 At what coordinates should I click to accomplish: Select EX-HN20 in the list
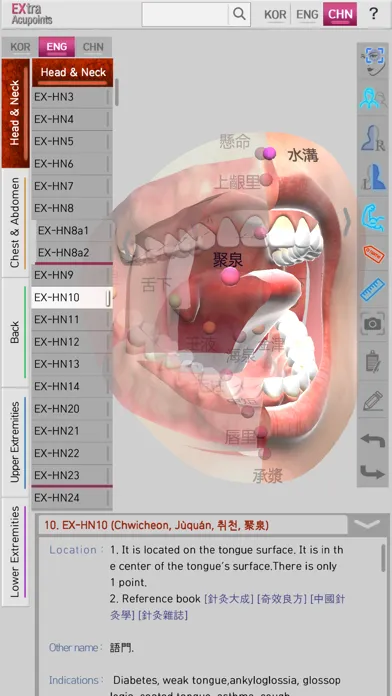click(x=71, y=408)
